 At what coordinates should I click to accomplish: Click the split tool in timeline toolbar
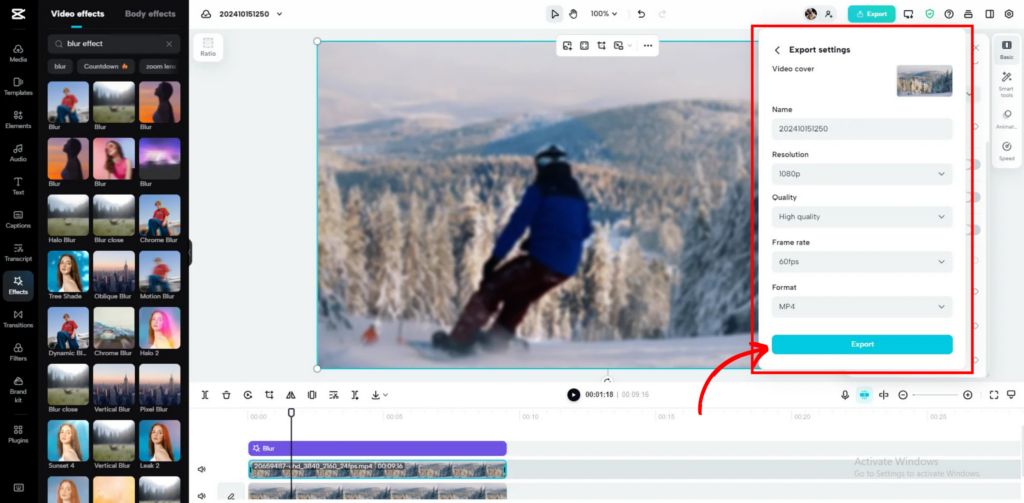pos(205,395)
